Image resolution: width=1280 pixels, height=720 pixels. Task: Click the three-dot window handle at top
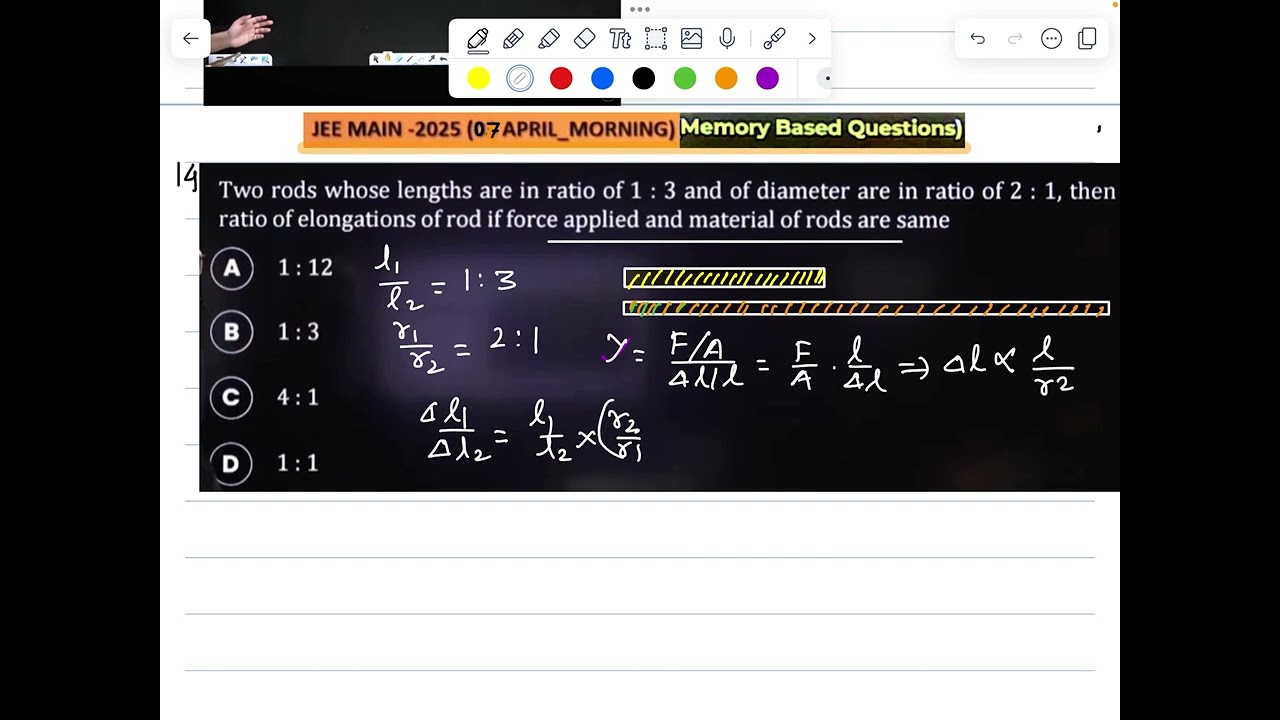tap(640, 9)
